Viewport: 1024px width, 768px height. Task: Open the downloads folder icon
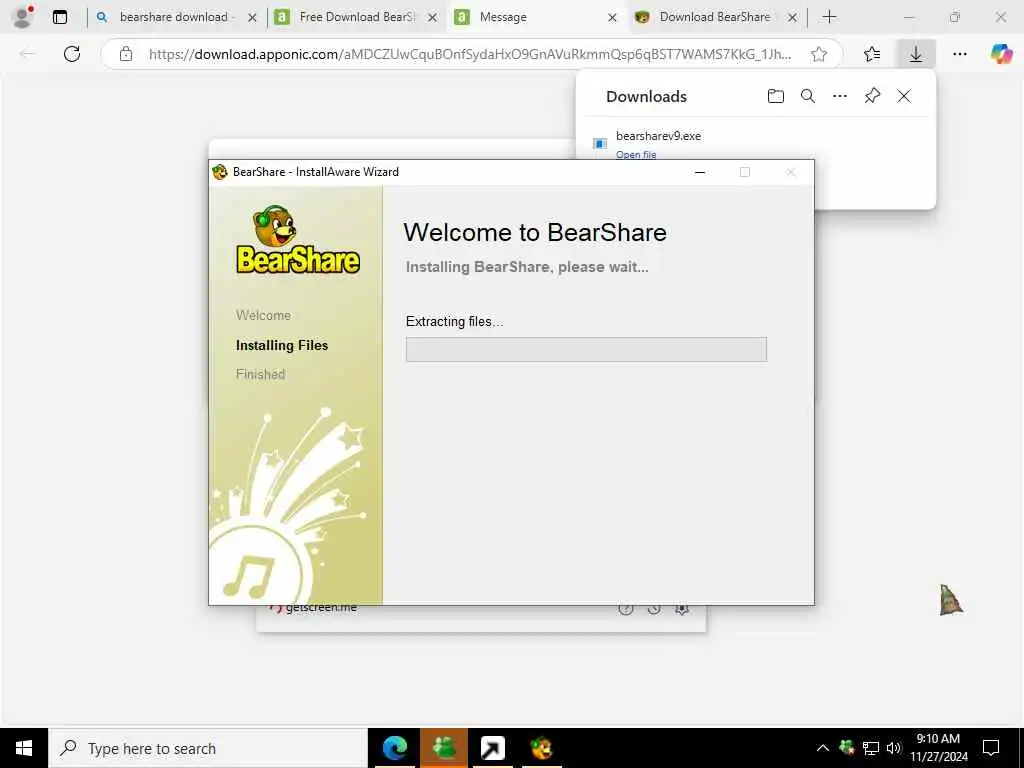[x=775, y=97]
